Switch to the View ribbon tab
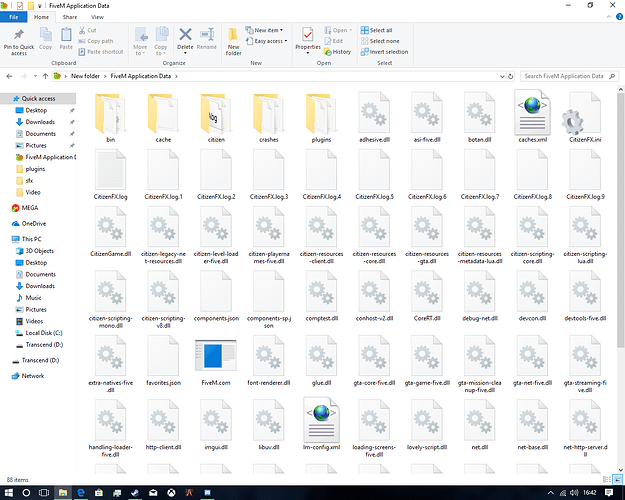 click(x=97, y=17)
